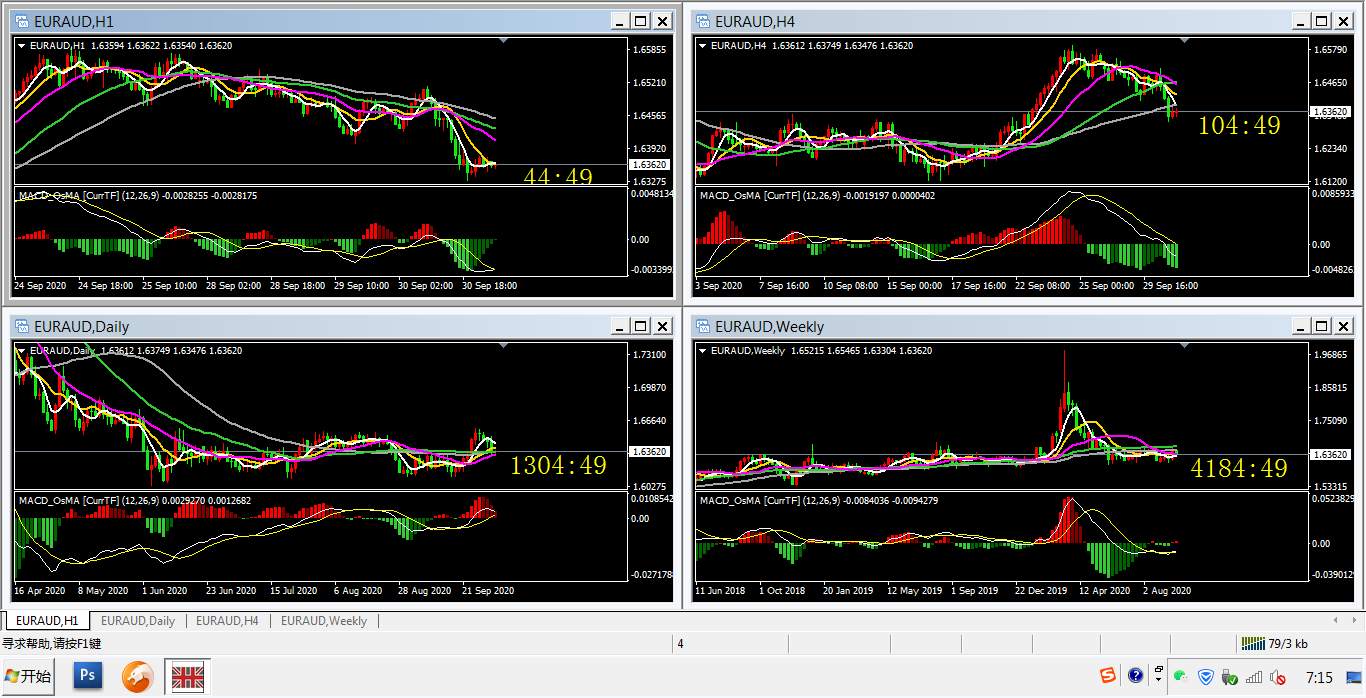Maximize the EURAUD,H1 chart window

(x=641, y=21)
